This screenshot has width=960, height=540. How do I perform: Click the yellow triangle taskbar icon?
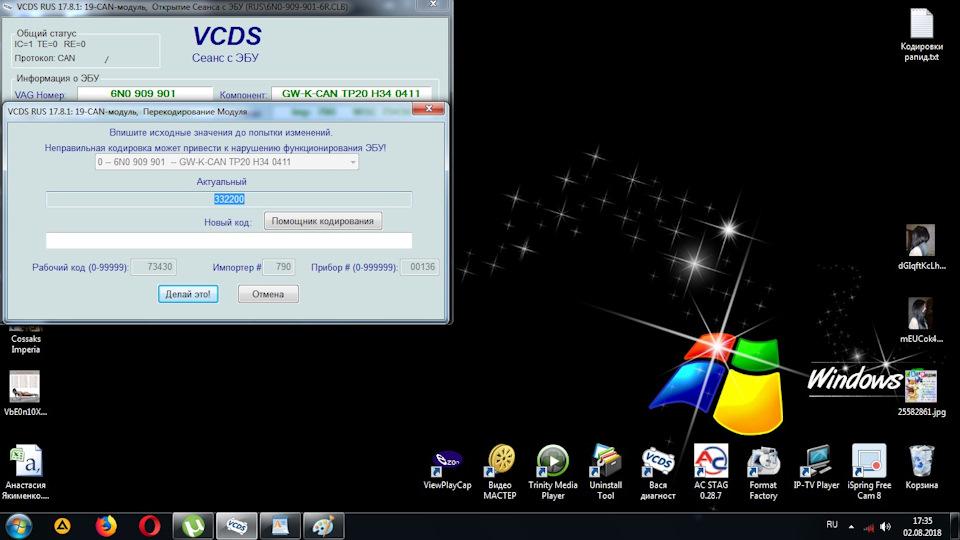pos(62,526)
